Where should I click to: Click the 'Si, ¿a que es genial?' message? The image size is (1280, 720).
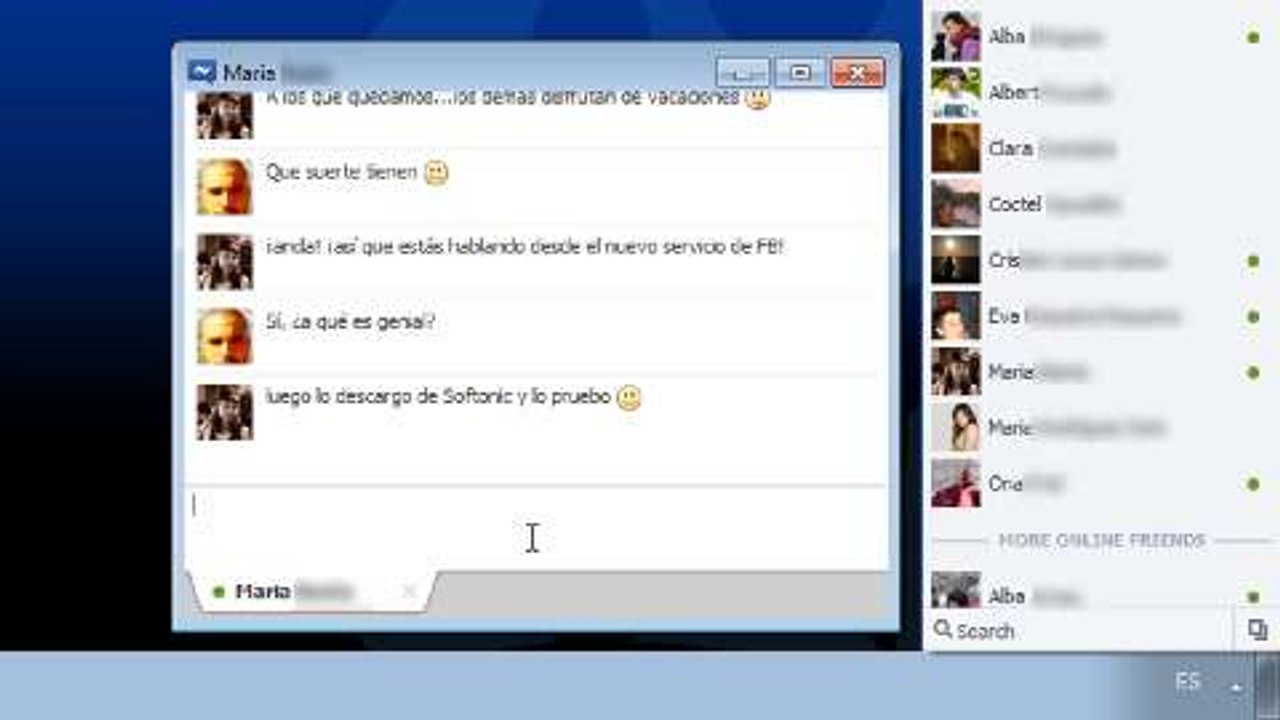350,322
